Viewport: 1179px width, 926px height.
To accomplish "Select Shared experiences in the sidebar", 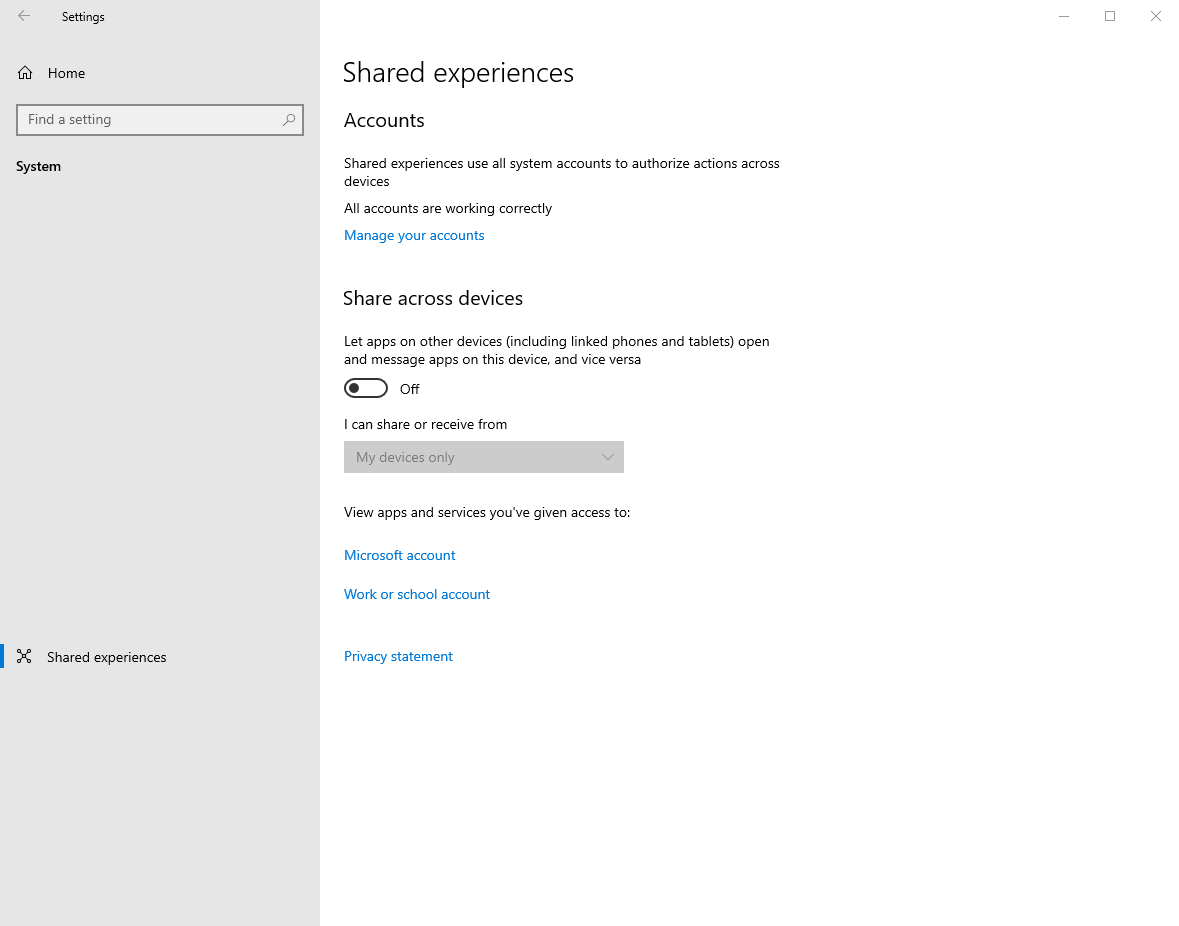I will coord(106,657).
